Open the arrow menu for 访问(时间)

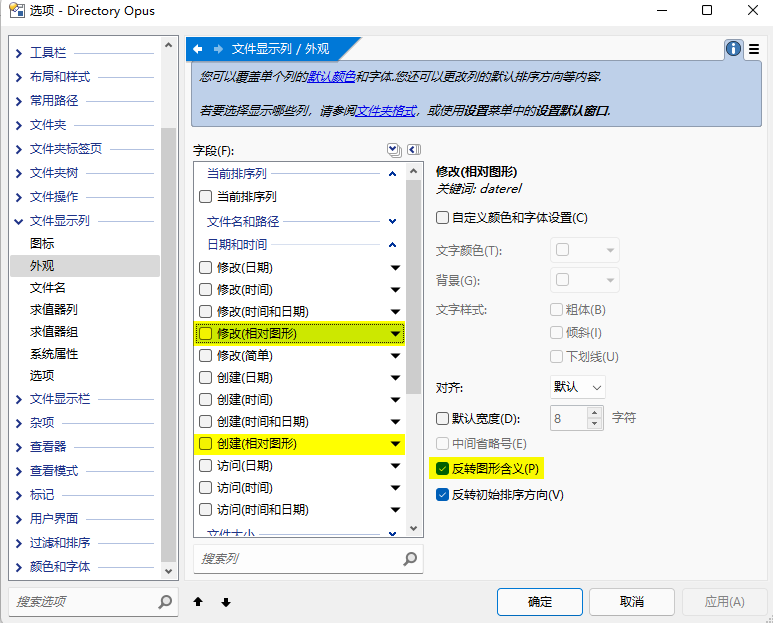pyautogui.click(x=395, y=487)
